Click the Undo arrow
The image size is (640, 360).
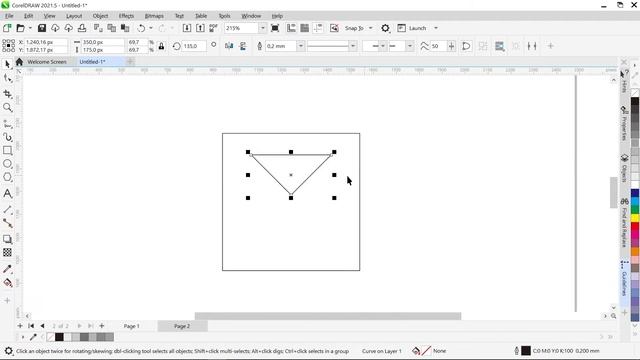pos(141,28)
